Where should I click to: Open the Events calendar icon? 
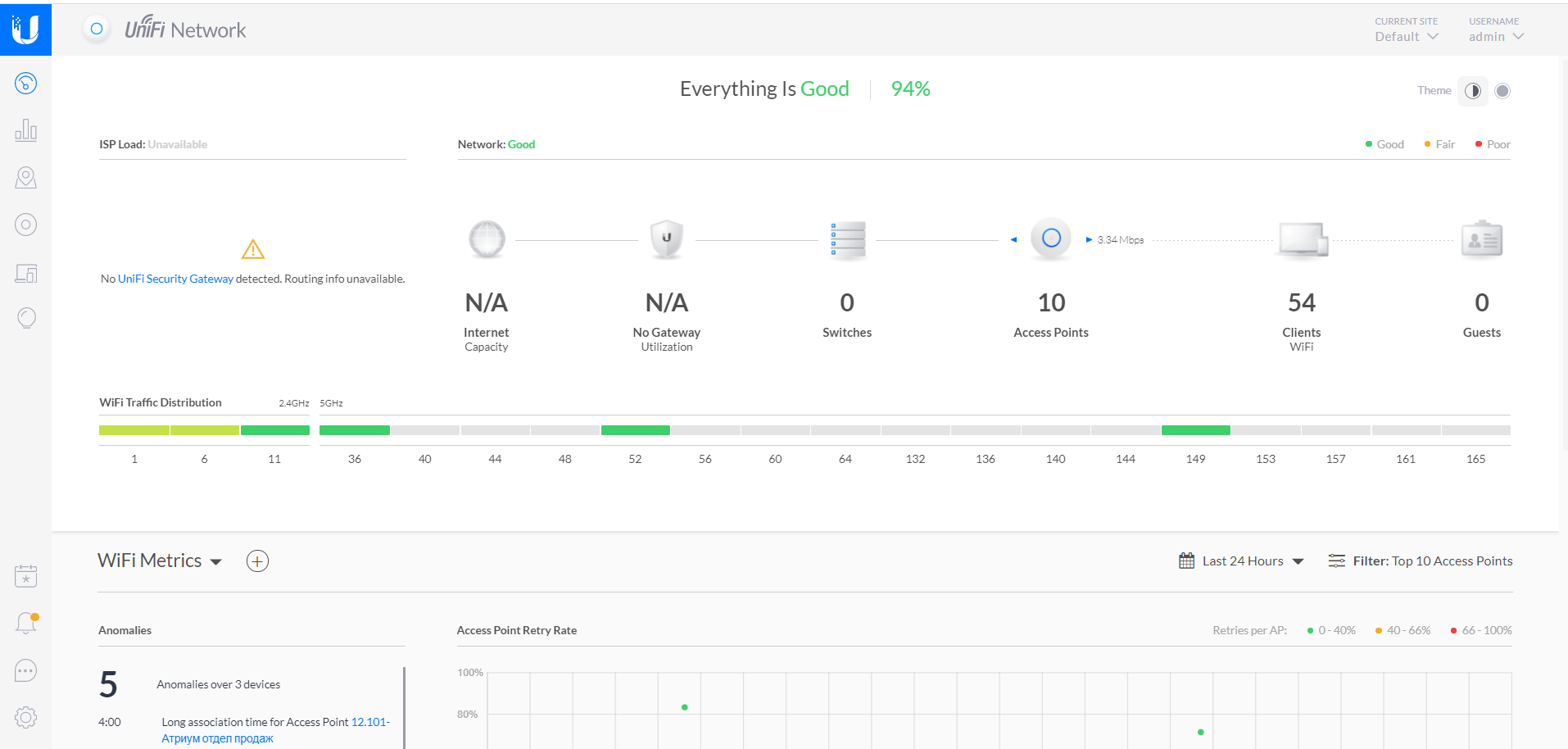(26, 576)
